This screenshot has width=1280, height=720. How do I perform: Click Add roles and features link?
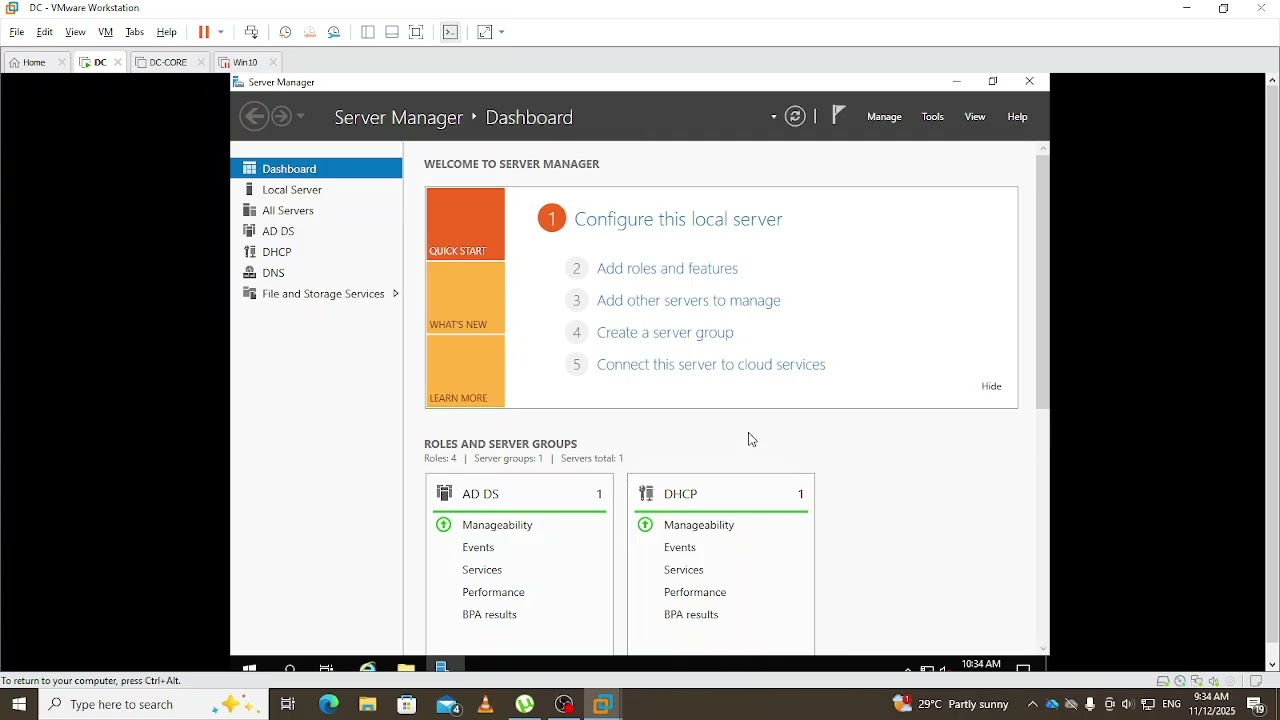click(x=667, y=268)
